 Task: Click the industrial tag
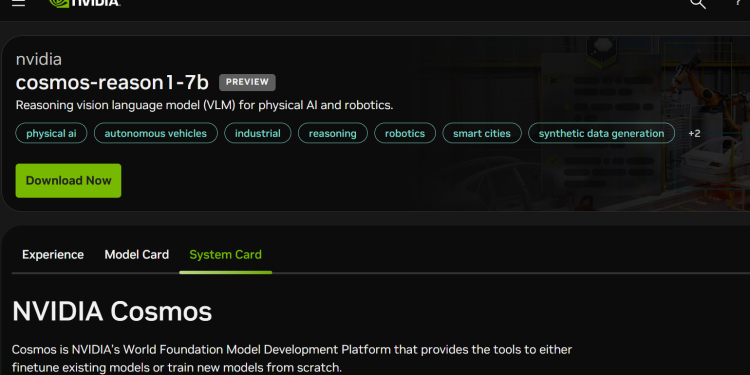point(257,133)
